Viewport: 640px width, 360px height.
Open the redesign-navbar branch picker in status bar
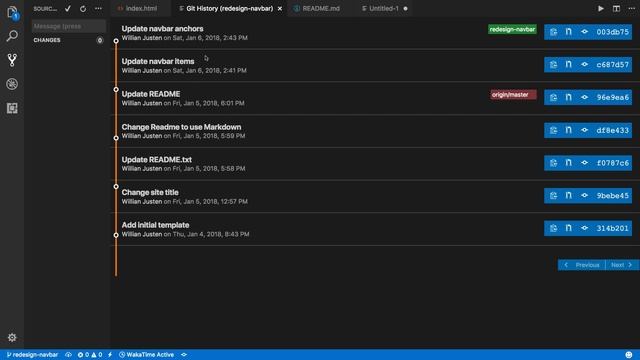[x=32, y=355]
